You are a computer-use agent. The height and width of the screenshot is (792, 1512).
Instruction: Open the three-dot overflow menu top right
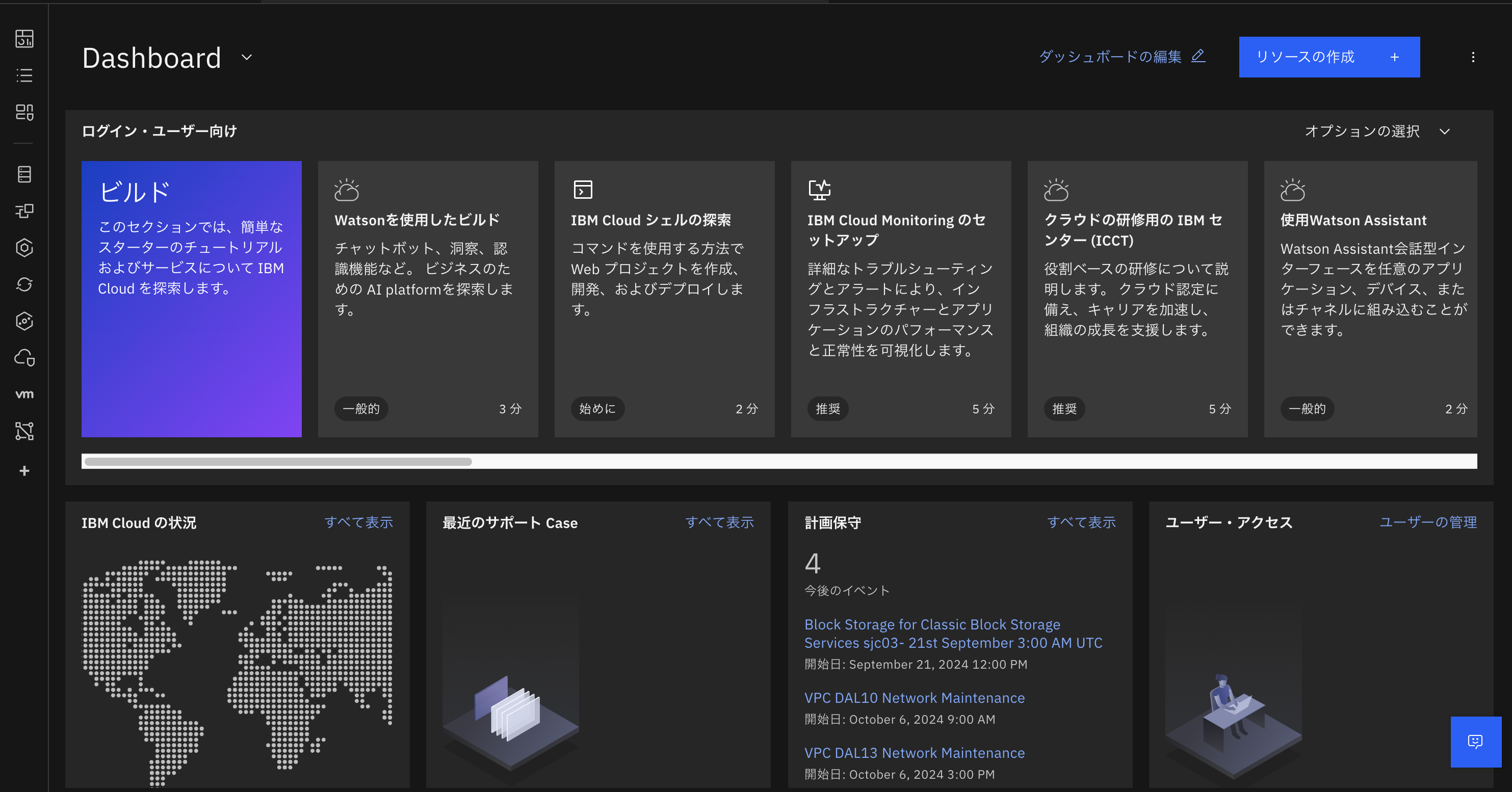[1472, 57]
